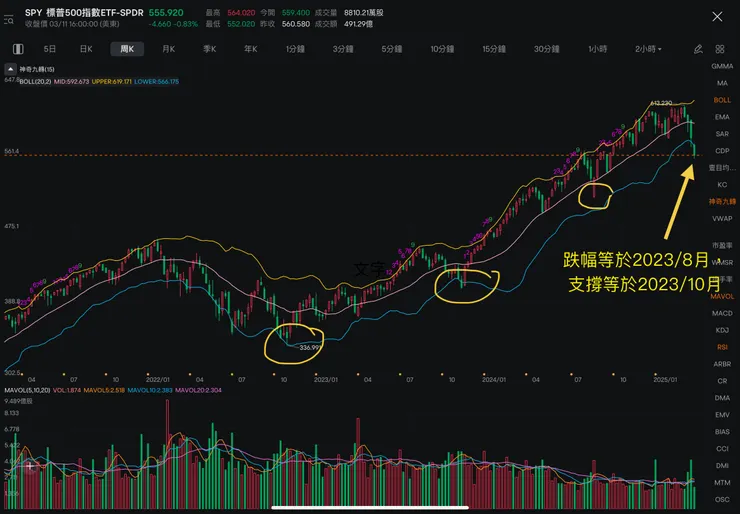Click the SPY 標普500指數ETF-SPDR title
This screenshot has width=740, height=514.
84,13
